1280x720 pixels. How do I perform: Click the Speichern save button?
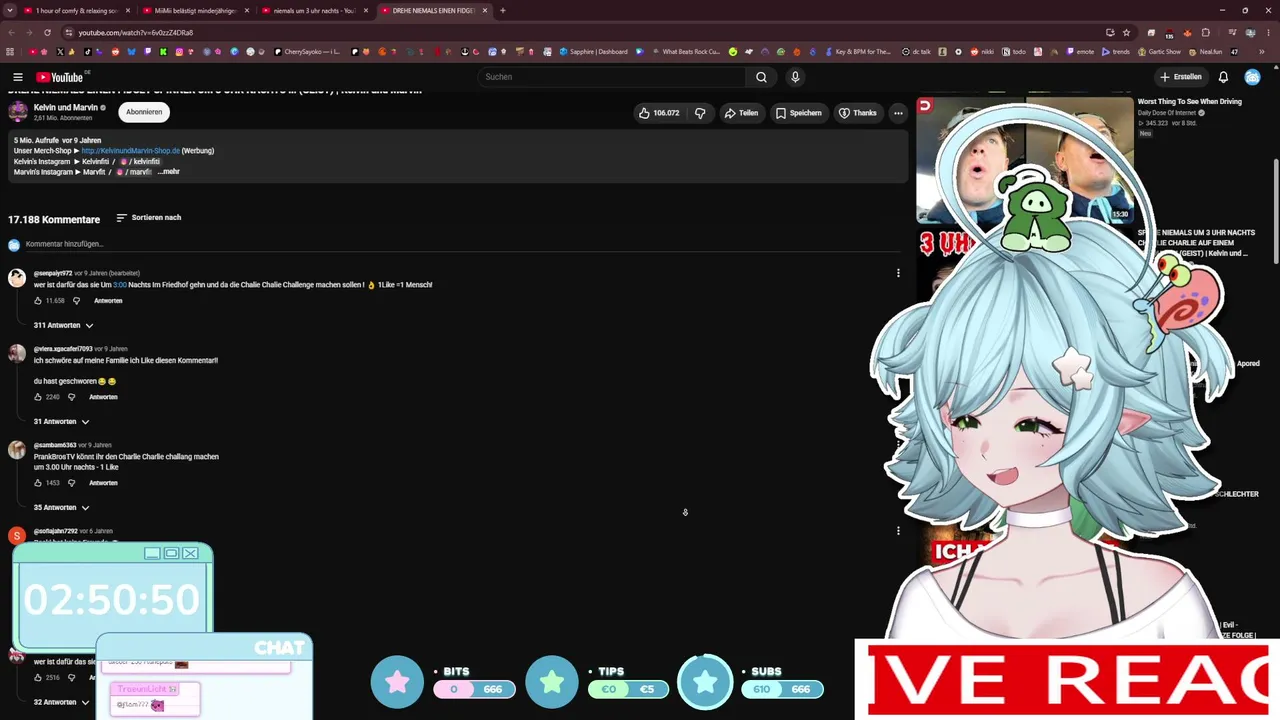coord(799,113)
